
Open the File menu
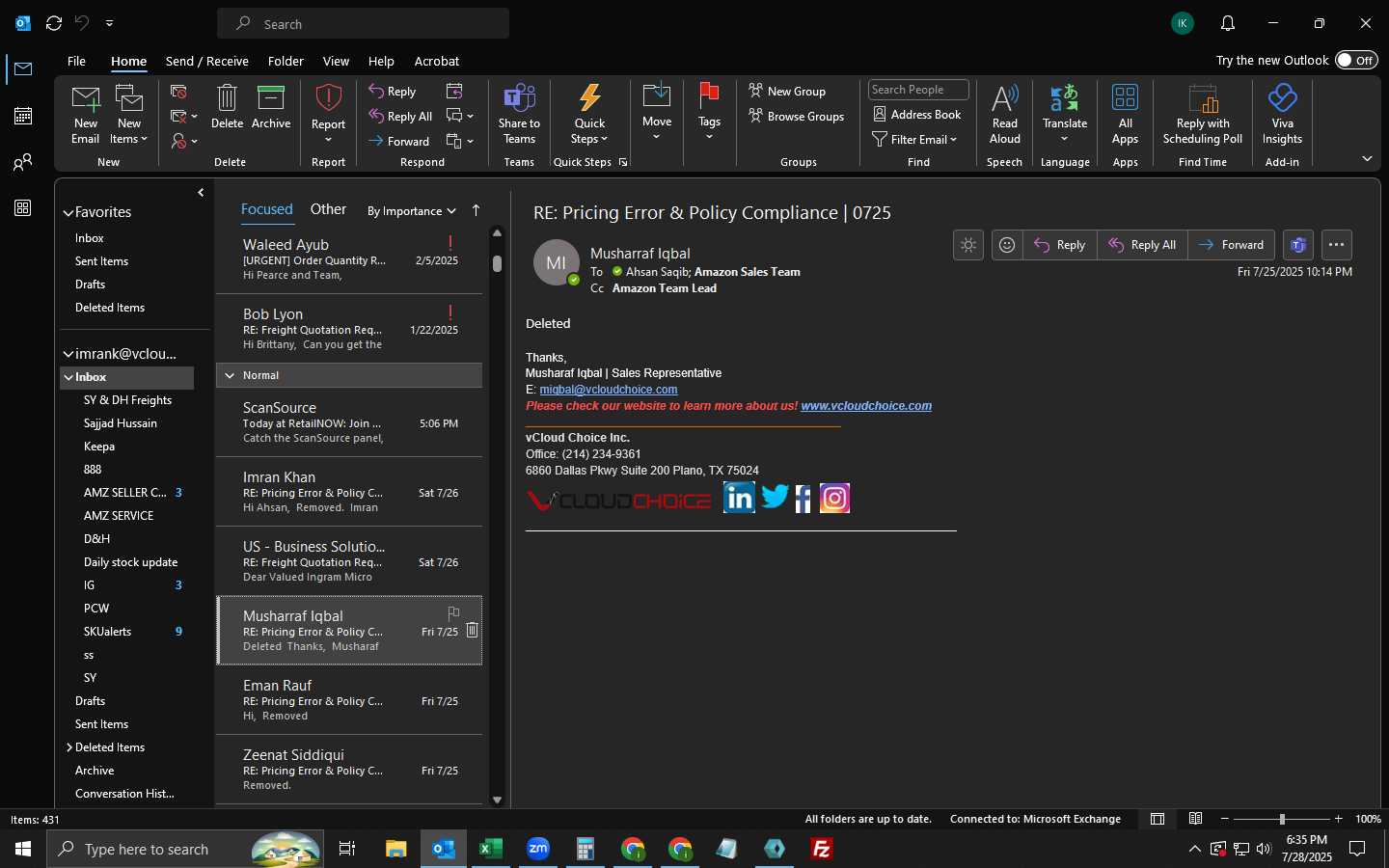pyautogui.click(x=76, y=61)
